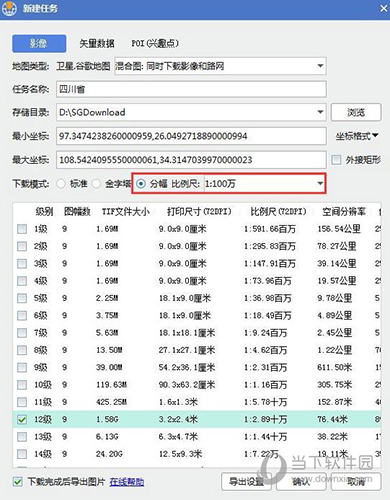
Task: Check the 5级 row checkbox
Action: [22, 298]
